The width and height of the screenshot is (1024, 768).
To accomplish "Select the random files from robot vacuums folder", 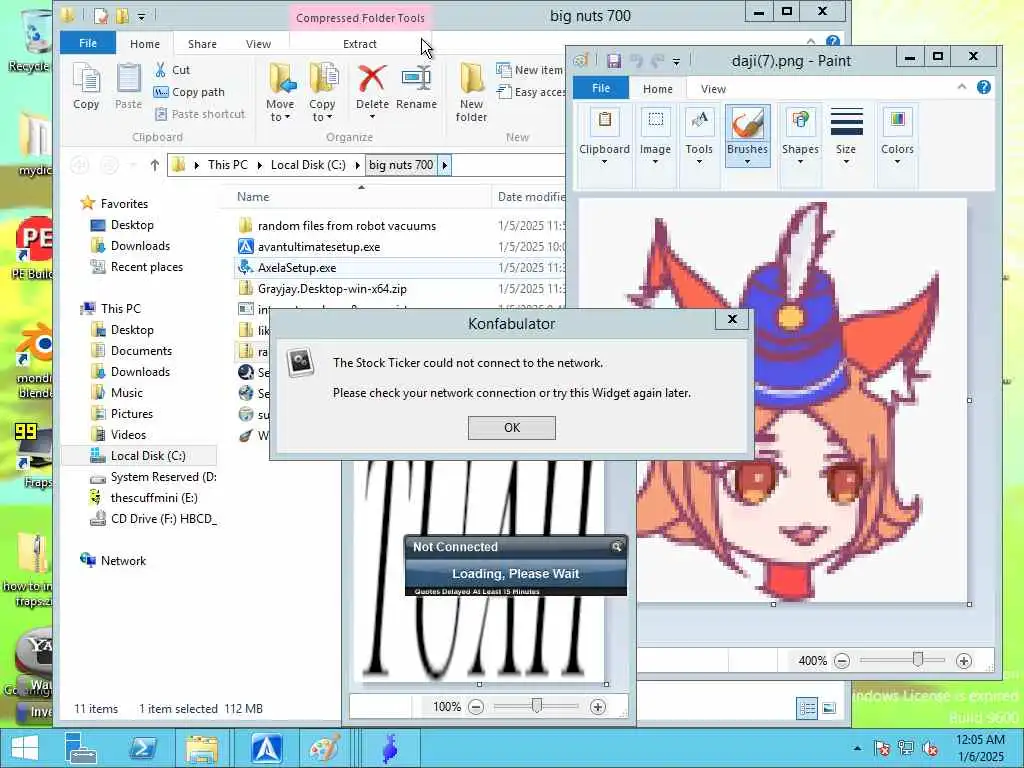I will click(x=346, y=226).
